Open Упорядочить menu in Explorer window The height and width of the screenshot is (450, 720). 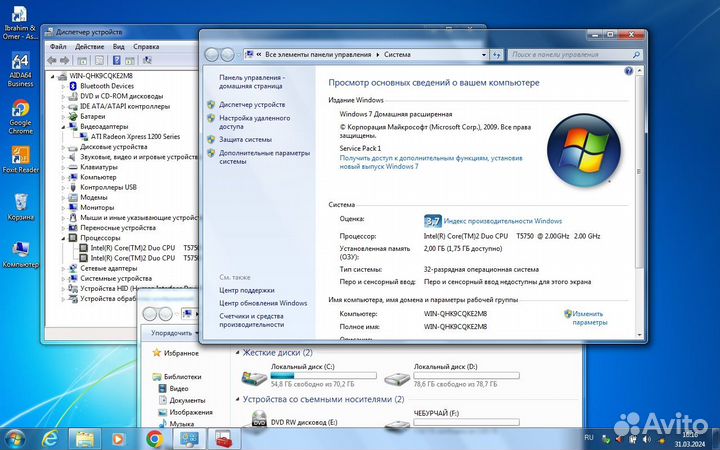coord(174,333)
